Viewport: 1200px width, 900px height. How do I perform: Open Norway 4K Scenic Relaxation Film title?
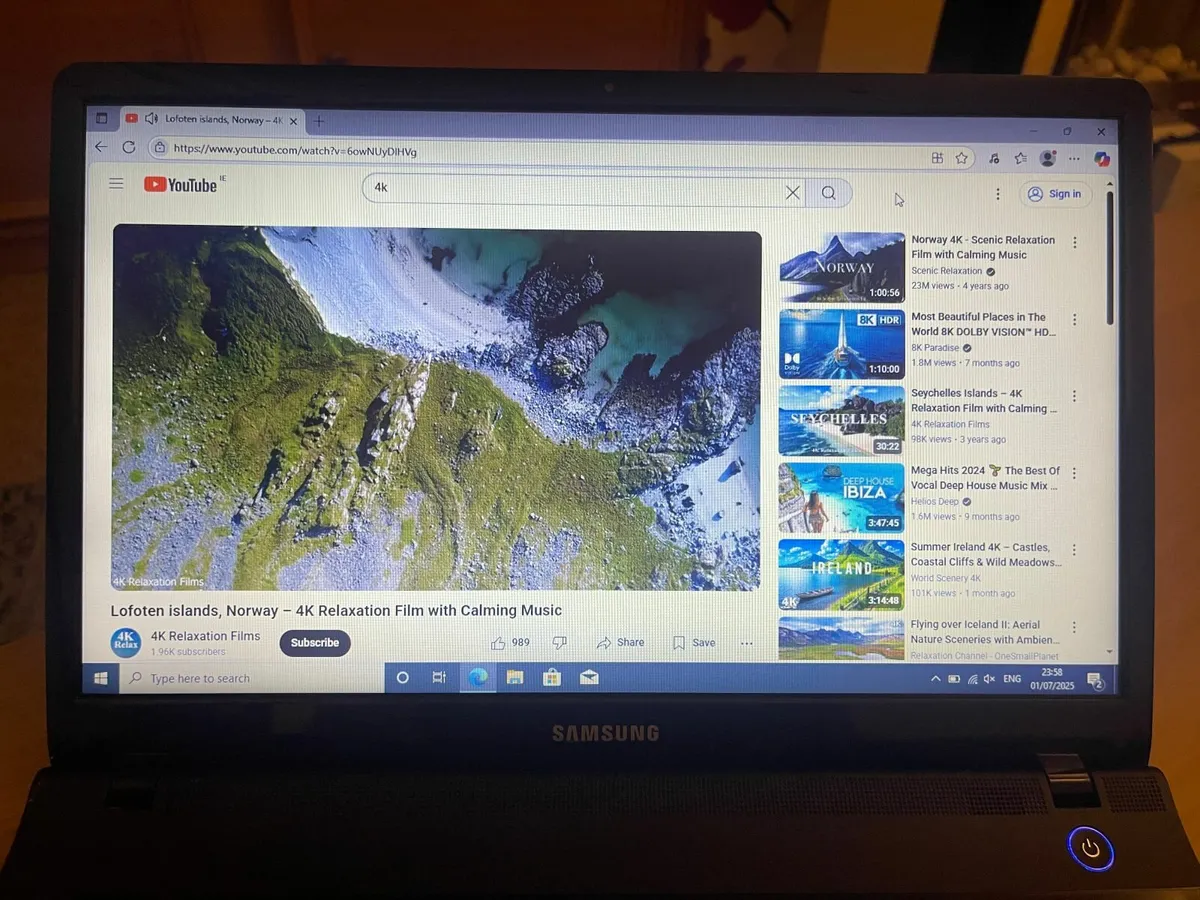click(983, 247)
